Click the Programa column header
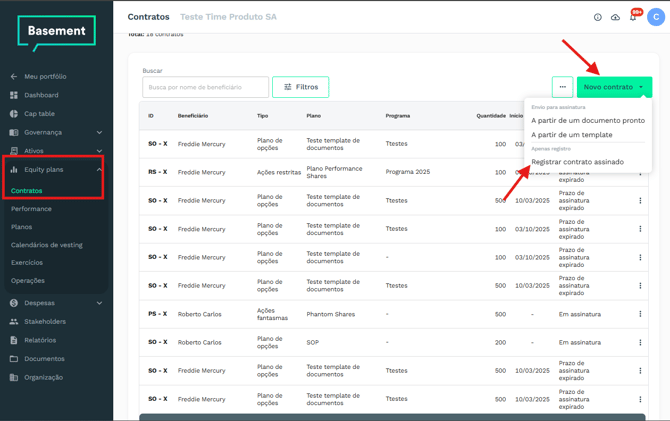The image size is (670, 421). click(398, 116)
